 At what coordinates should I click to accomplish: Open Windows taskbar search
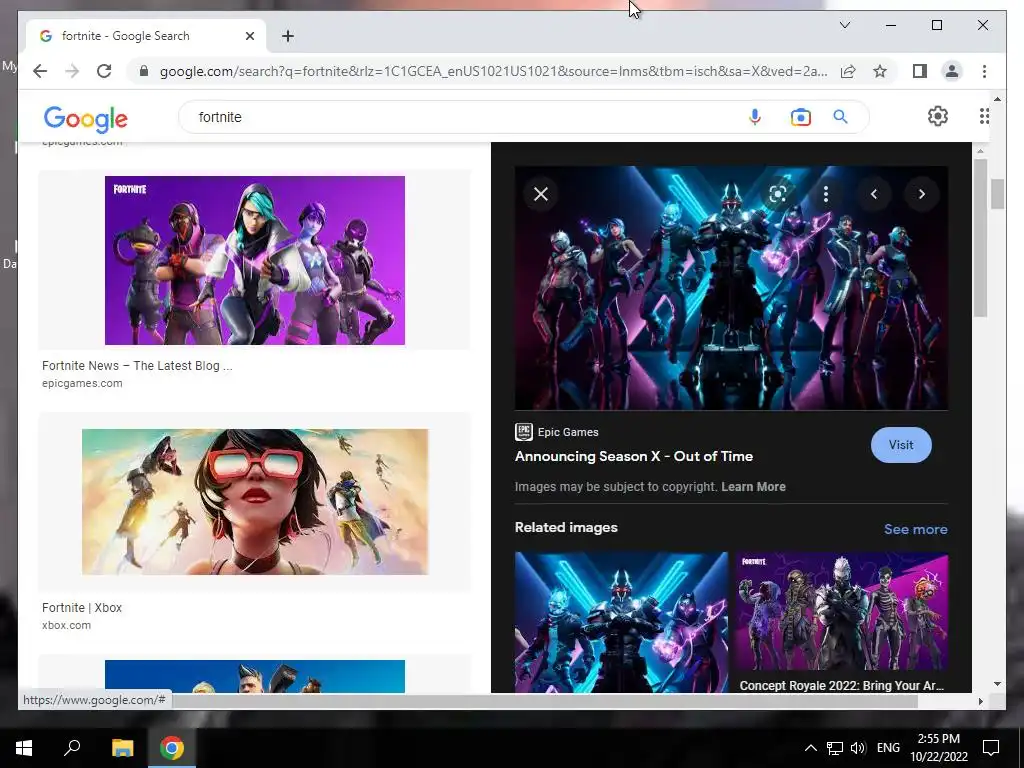(72, 748)
